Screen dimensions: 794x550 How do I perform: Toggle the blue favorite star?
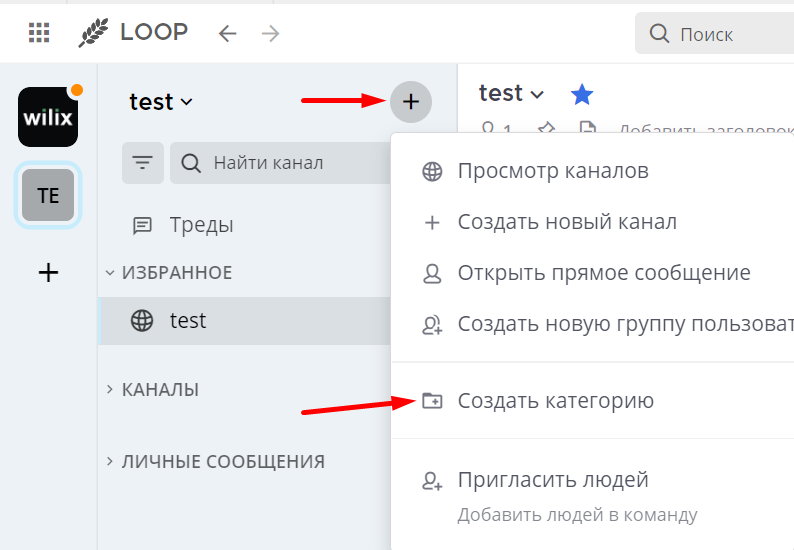click(582, 94)
